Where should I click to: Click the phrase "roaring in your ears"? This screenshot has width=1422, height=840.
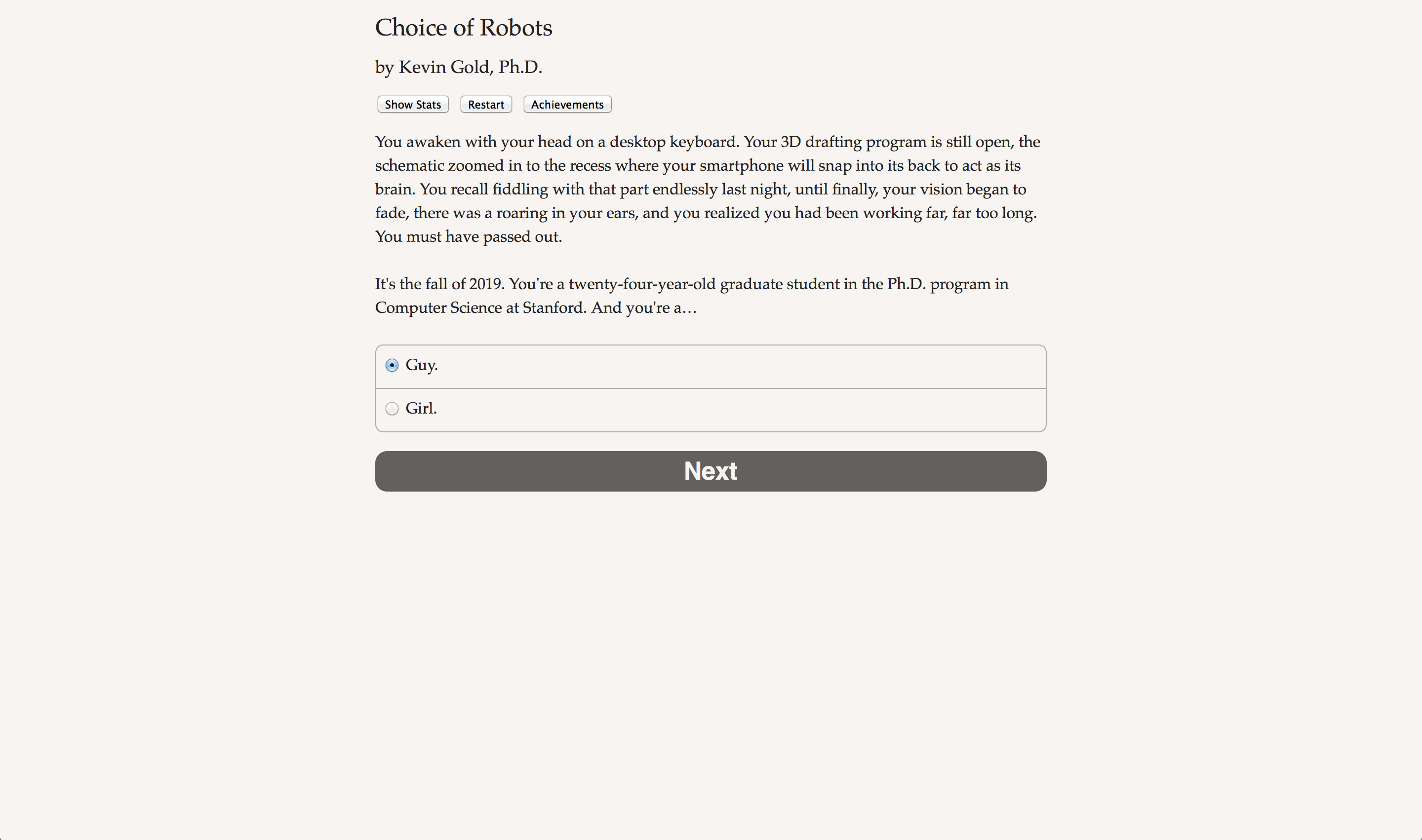tap(566, 213)
